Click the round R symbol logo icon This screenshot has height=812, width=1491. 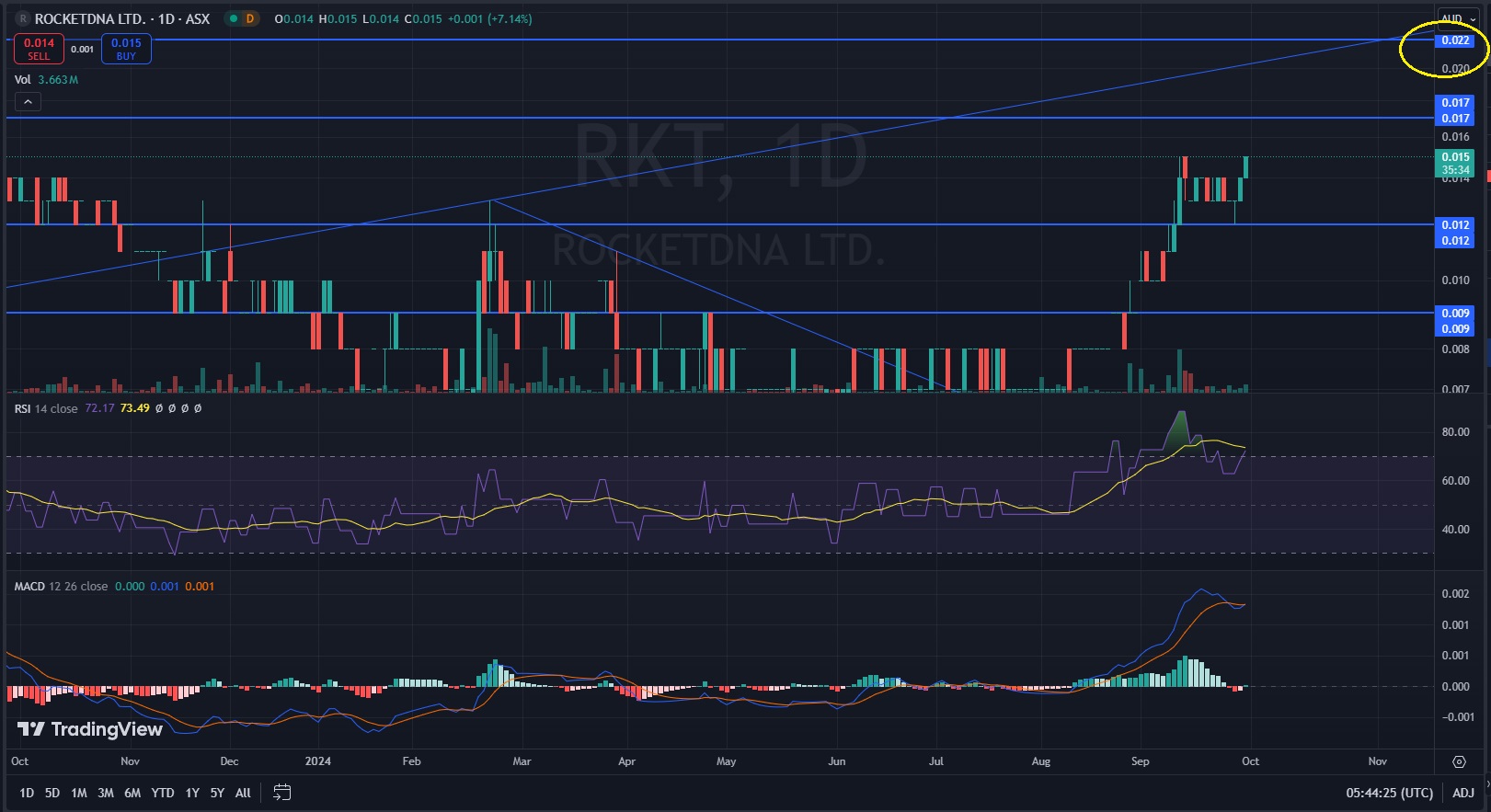pyautogui.click(x=23, y=18)
